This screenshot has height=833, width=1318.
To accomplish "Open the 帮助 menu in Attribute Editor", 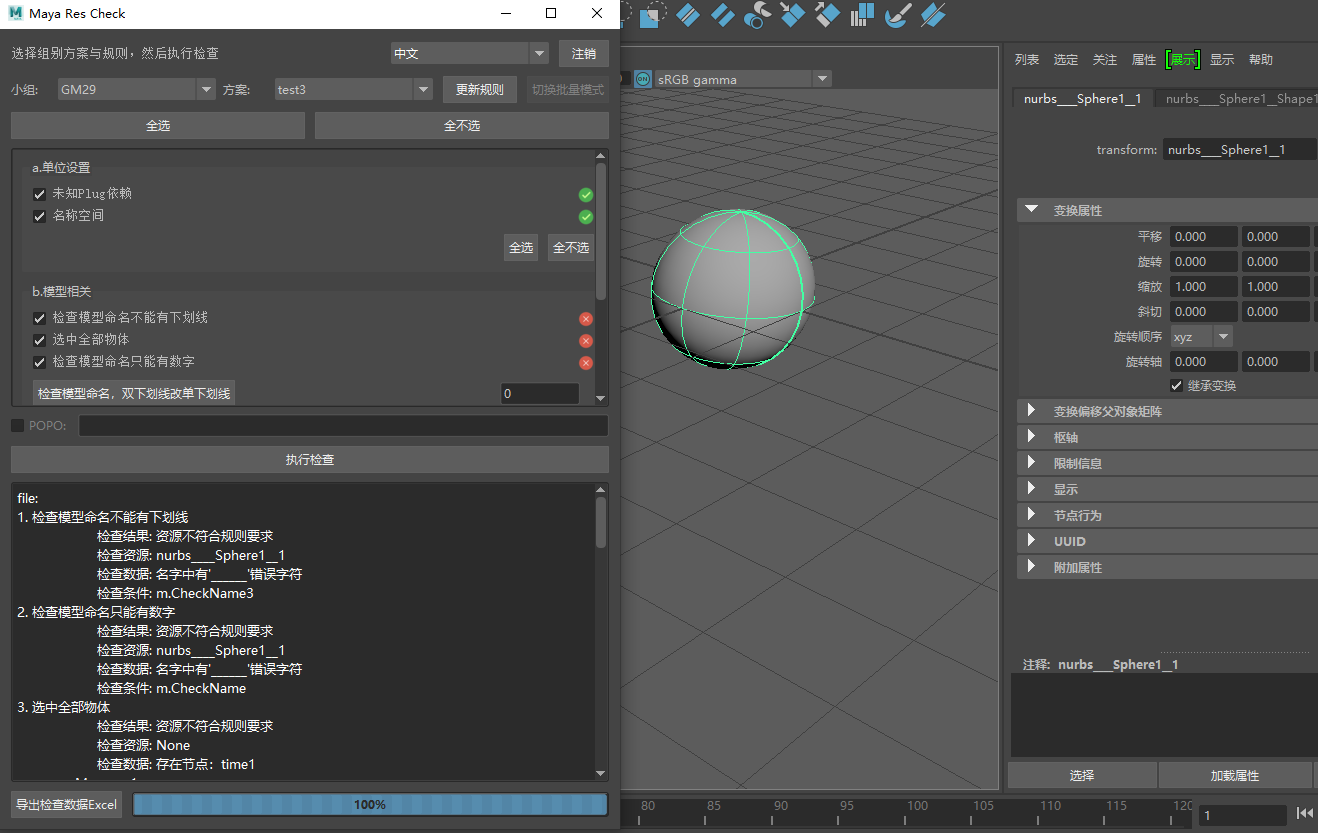I will click(1261, 60).
